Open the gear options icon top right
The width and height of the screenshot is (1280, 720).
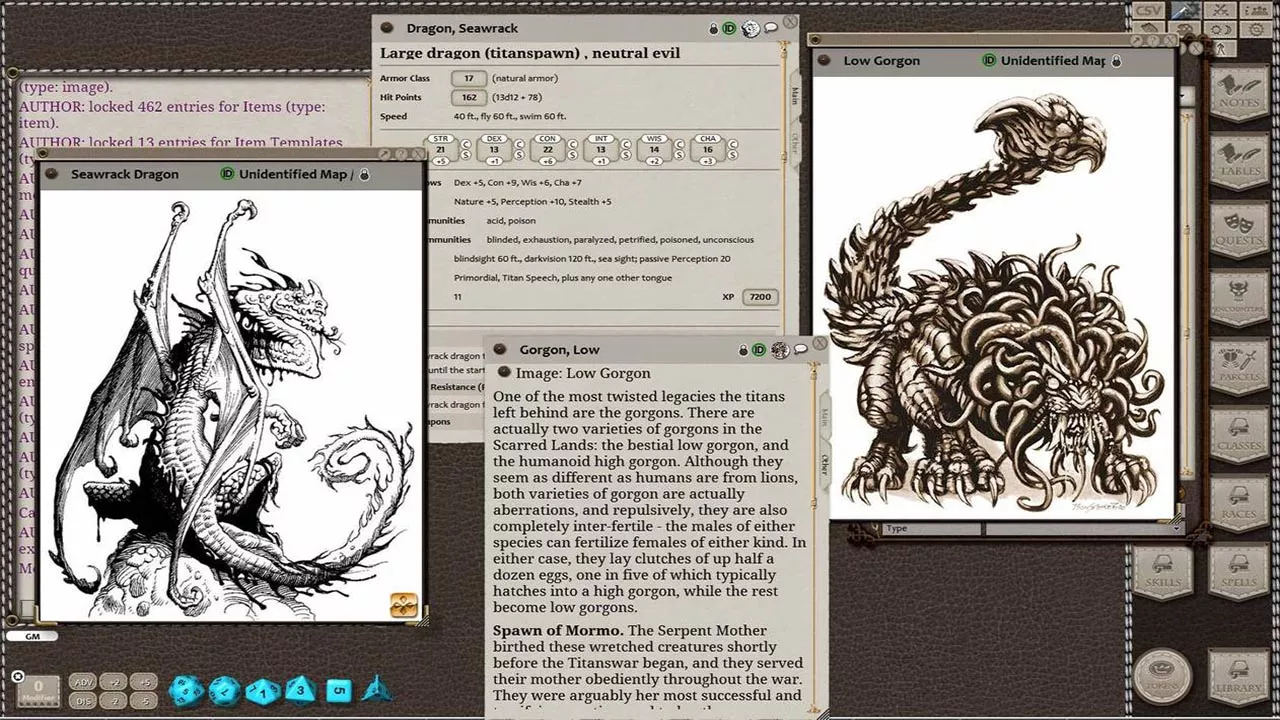1255,30
